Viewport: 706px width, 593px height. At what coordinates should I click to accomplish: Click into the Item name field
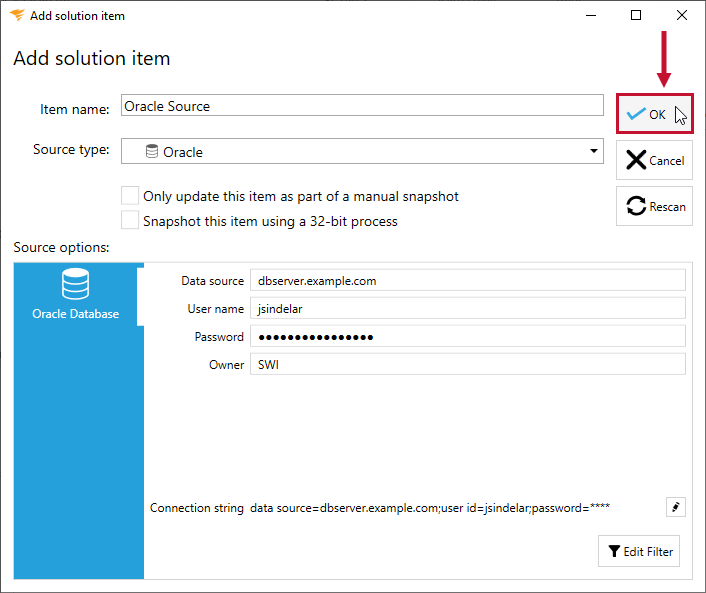click(362, 105)
